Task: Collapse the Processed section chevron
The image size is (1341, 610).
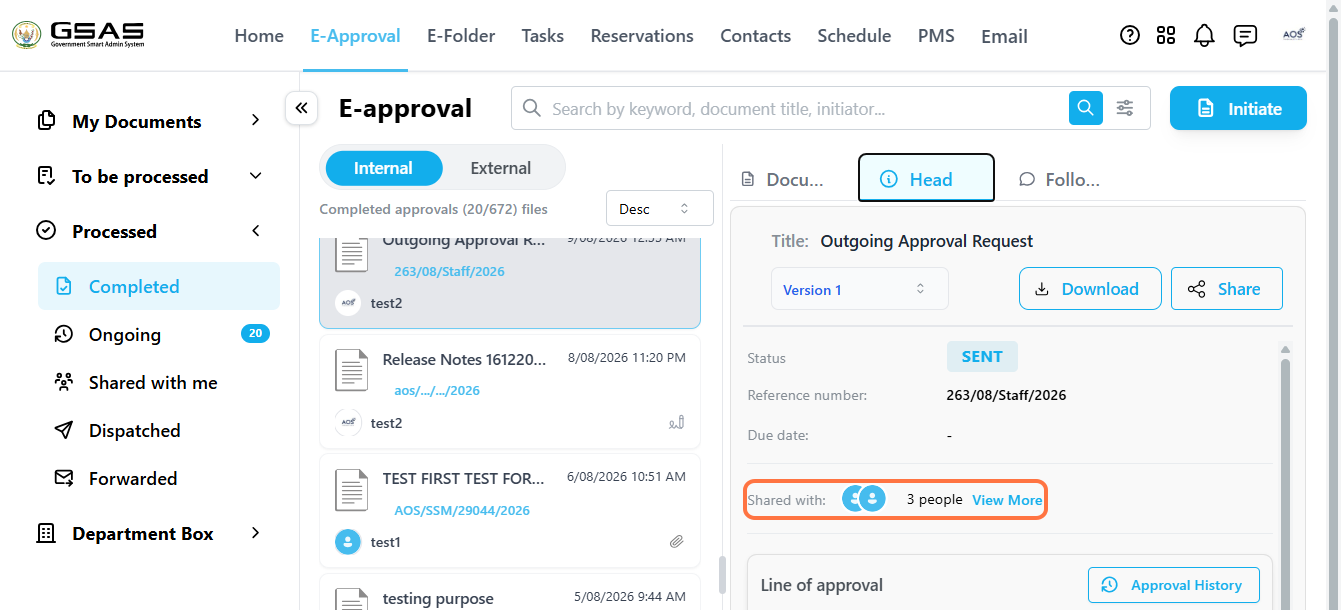Action: point(256,231)
